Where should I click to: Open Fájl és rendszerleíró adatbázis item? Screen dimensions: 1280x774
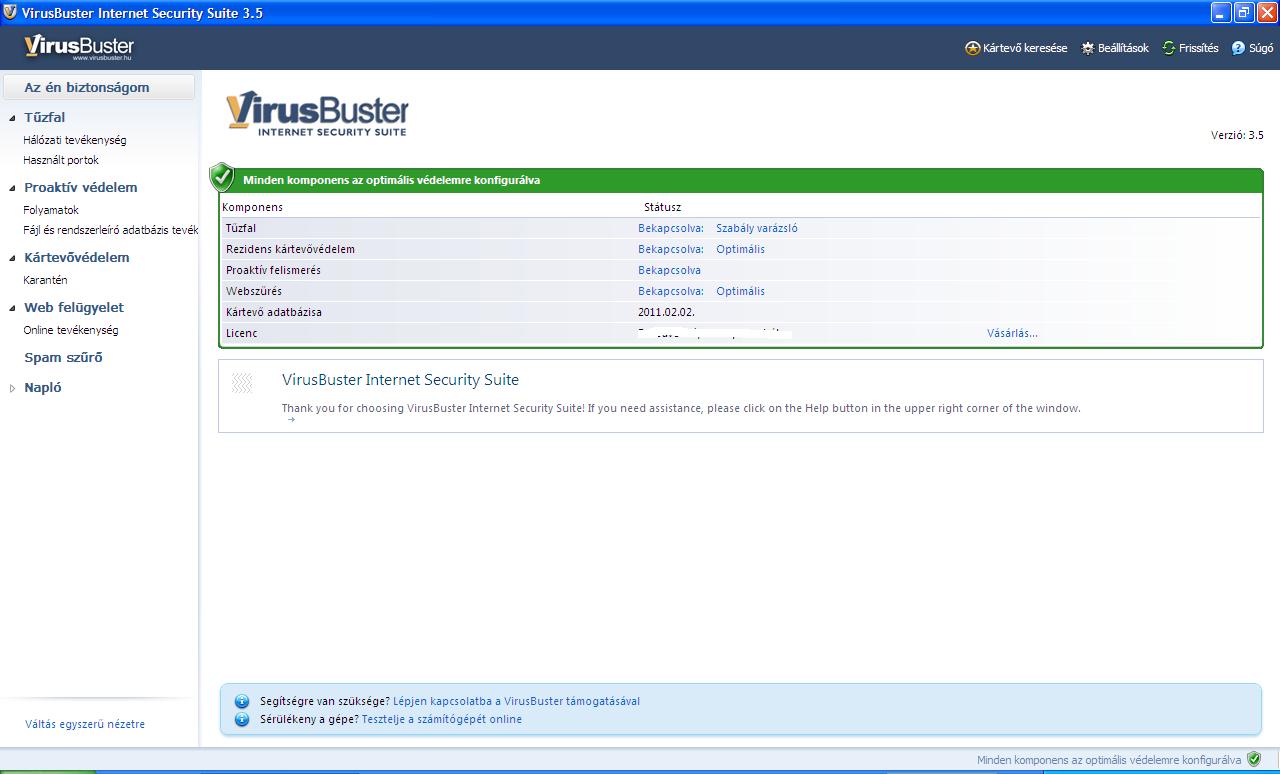[111, 230]
